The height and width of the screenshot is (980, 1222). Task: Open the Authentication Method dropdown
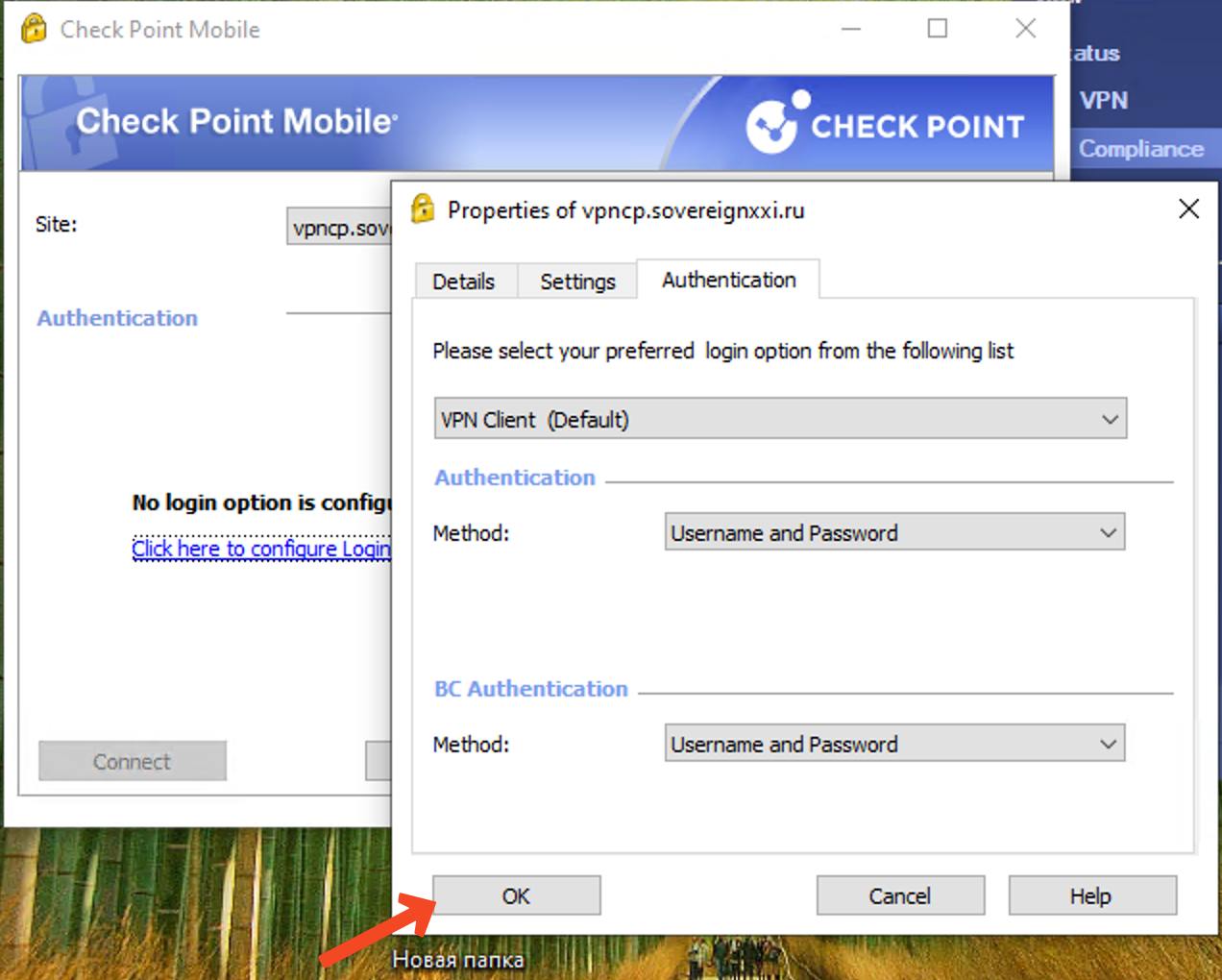pyautogui.click(x=893, y=532)
